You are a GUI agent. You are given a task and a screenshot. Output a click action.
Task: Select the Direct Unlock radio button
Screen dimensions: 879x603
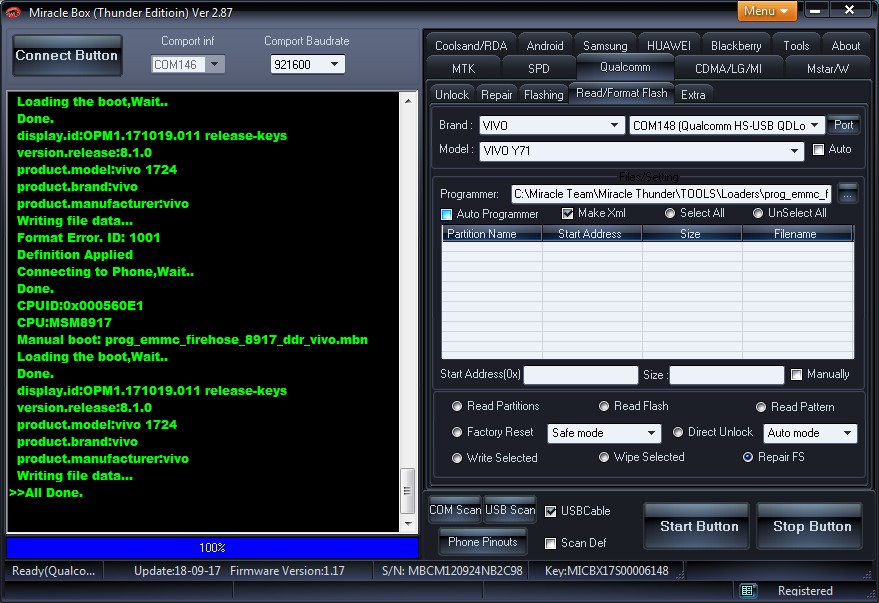click(x=678, y=432)
